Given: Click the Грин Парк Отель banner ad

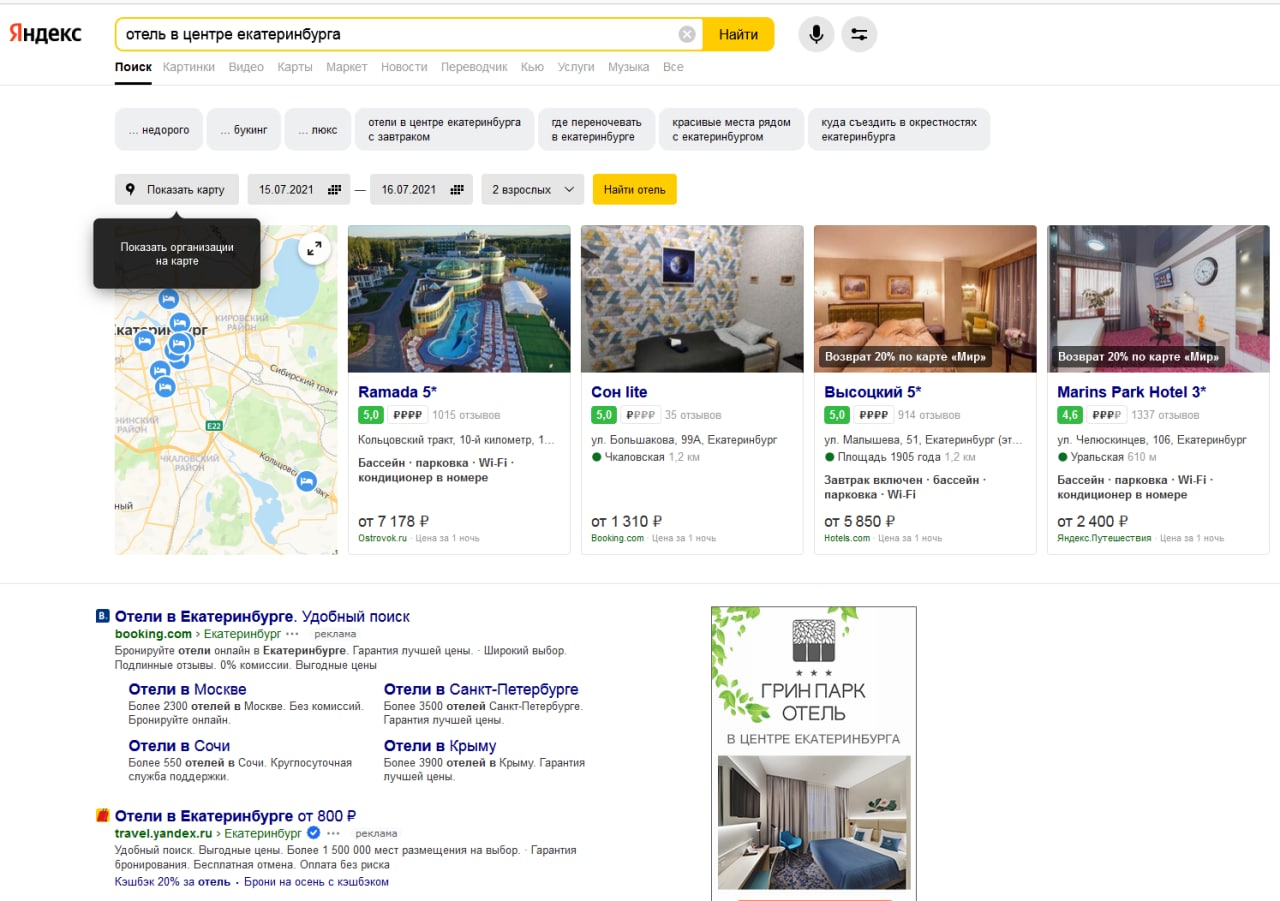Looking at the screenshot, I should pos(813,753).
